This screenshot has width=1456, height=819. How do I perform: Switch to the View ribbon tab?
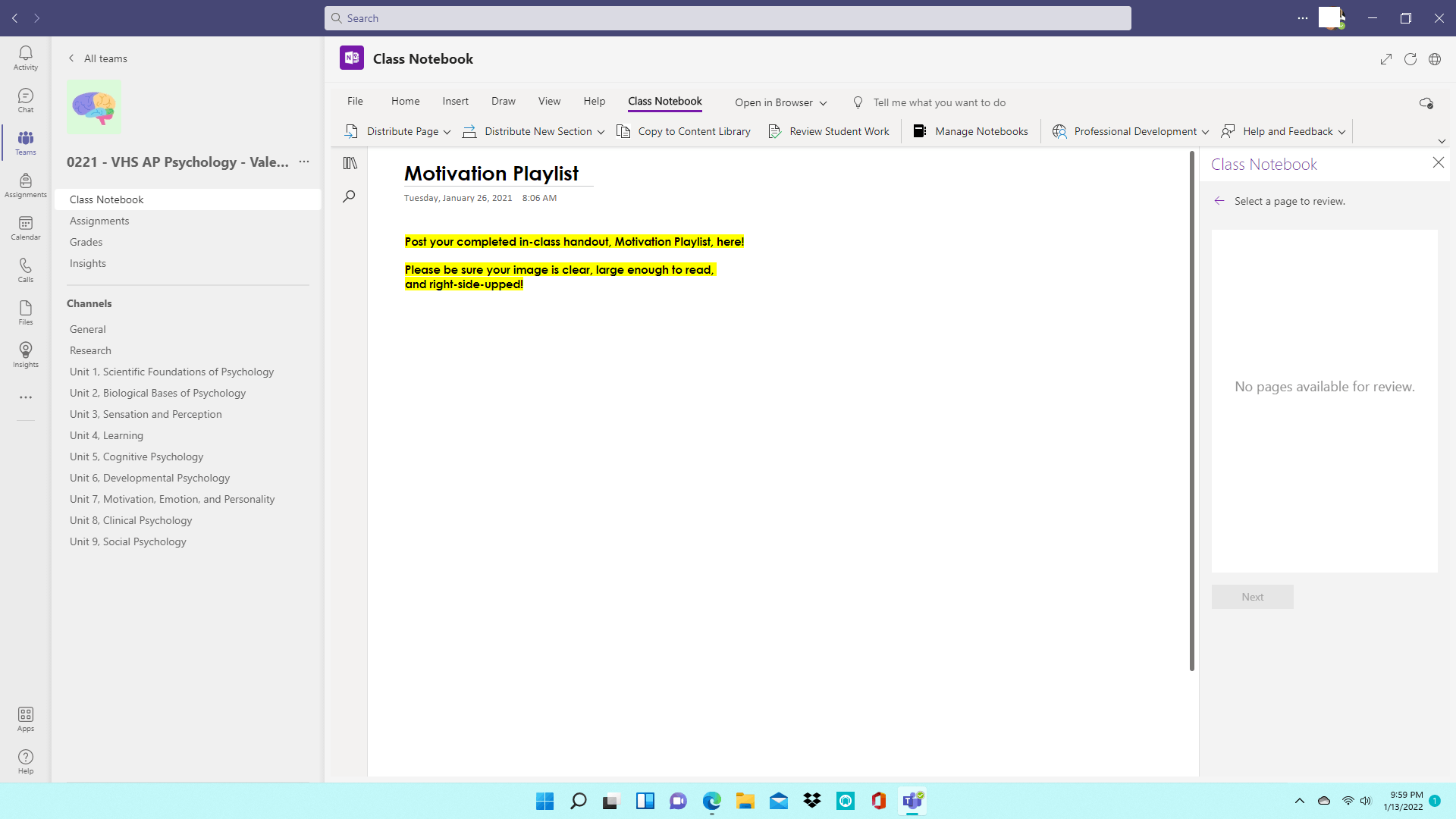coord(549,101)
